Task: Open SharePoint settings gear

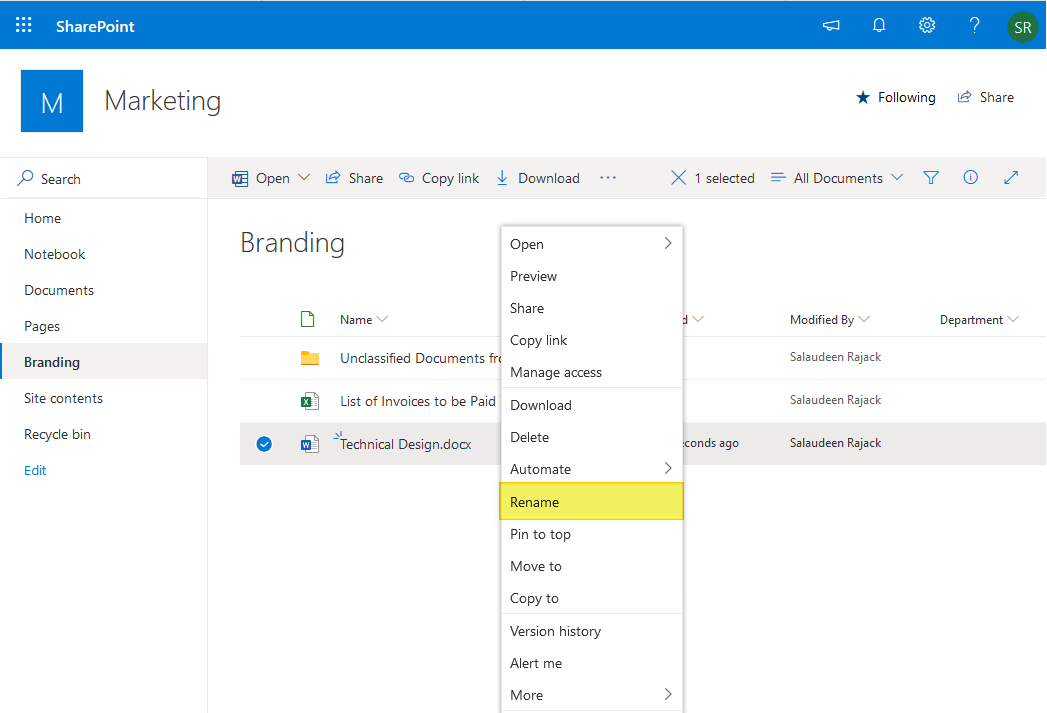Action: click(x=926, y=25)
